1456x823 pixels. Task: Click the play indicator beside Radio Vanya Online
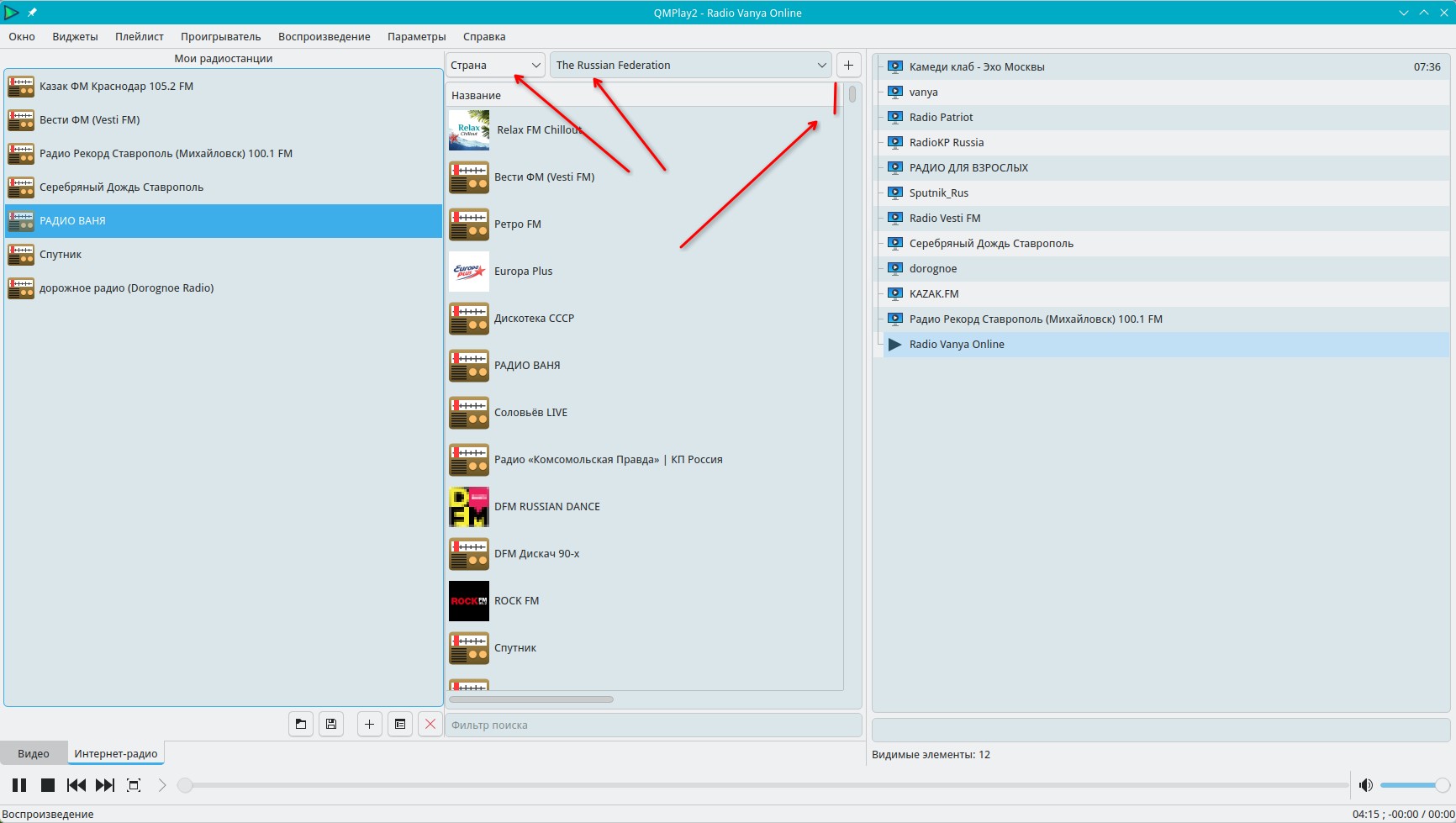coord(895,344)
